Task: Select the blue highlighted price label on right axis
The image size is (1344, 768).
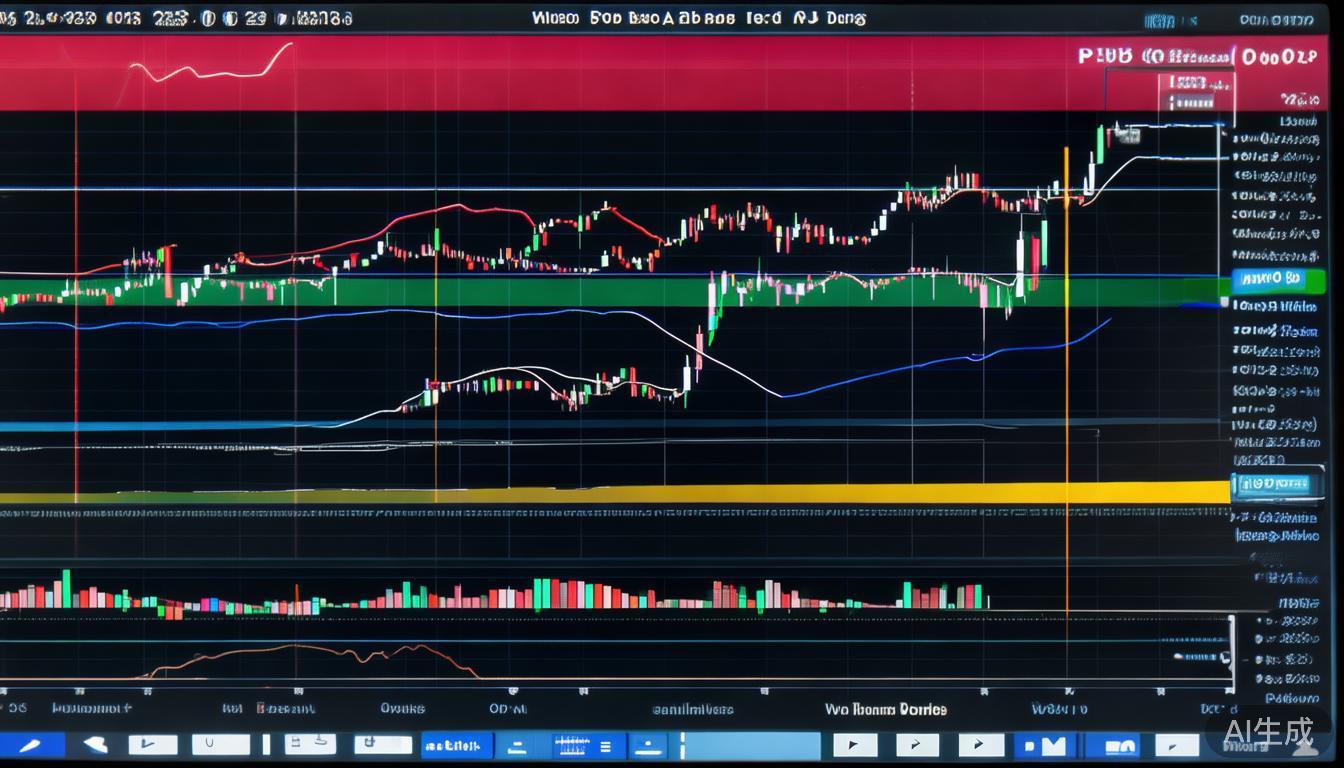Action: tap(1265, 279)
